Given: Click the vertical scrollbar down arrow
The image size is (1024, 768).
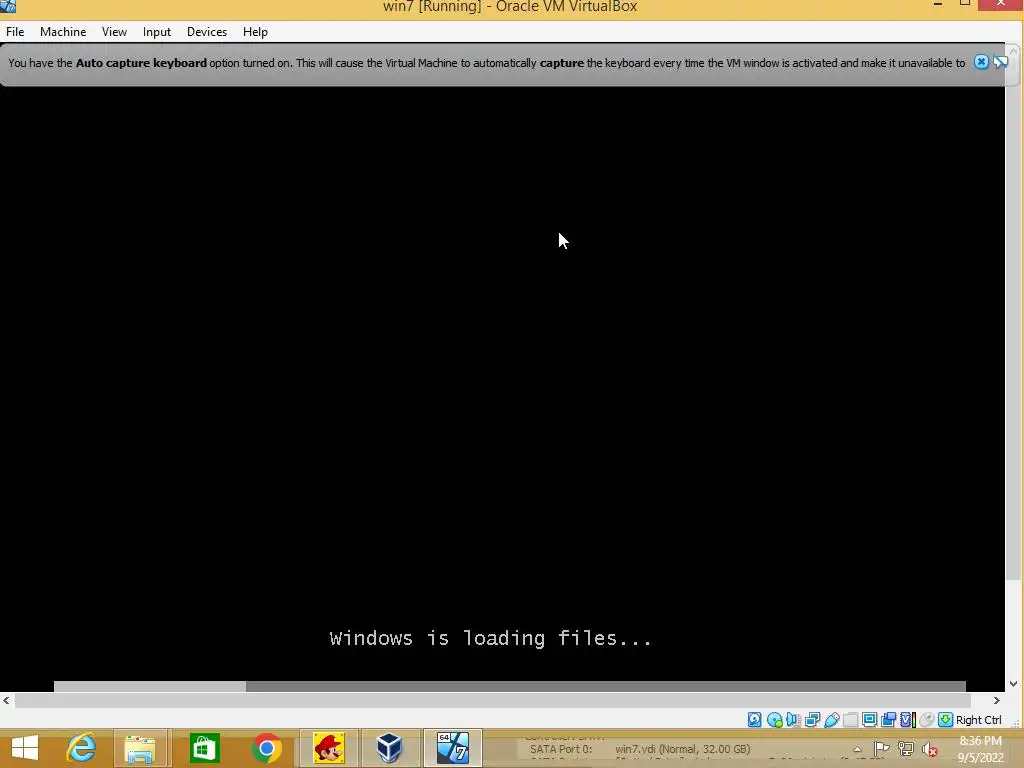Looking at the screenshot, I should tap(1014, 684).
